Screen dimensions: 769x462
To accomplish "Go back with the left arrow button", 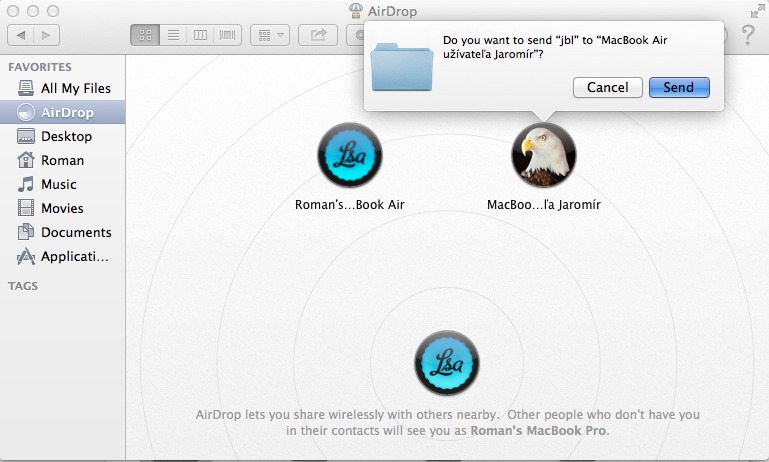I will pyautogui.click(x=21, y=35).
